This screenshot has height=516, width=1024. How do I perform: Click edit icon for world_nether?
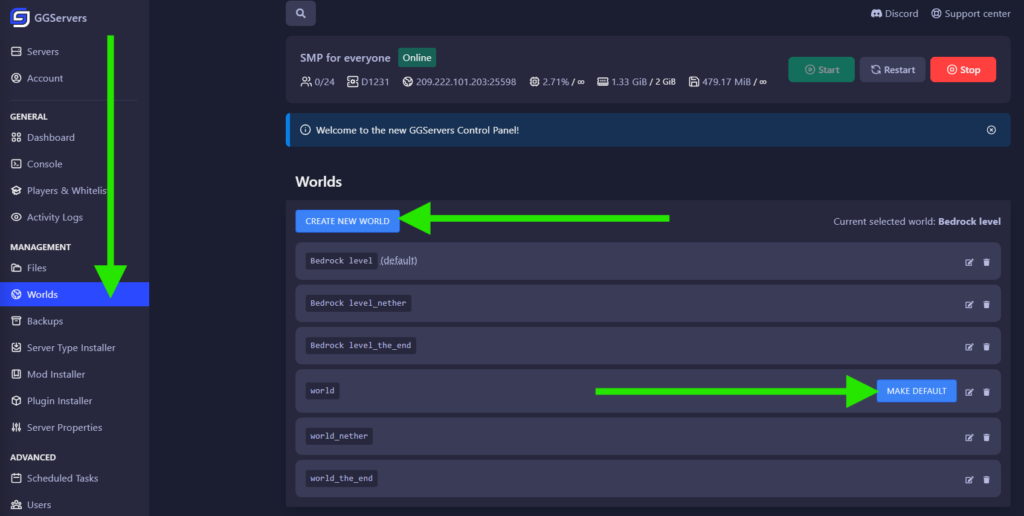(x=969, y=437)
